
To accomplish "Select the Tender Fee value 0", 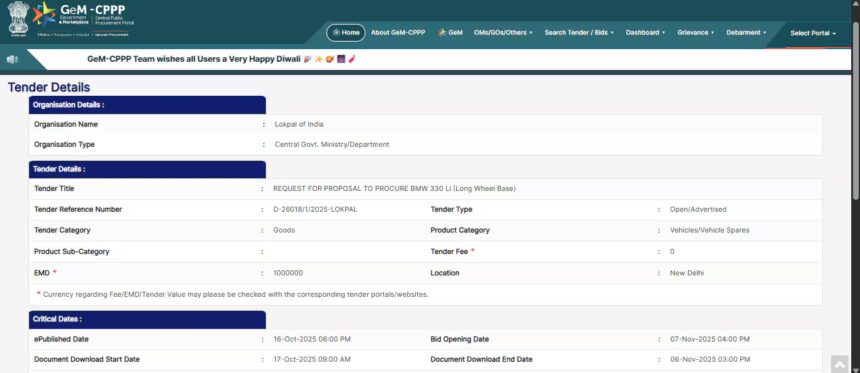I will point(672,252).
